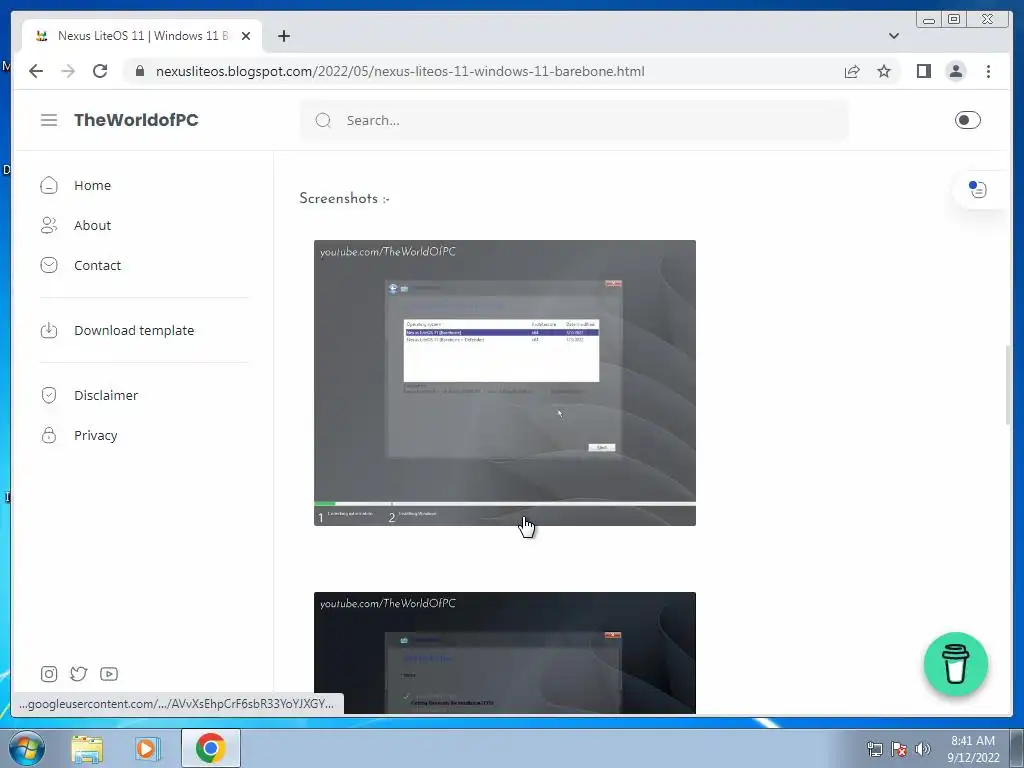Click the Chrome taskbar button
This screenshot has width=1024, height=768.
(x=210, y=748)
